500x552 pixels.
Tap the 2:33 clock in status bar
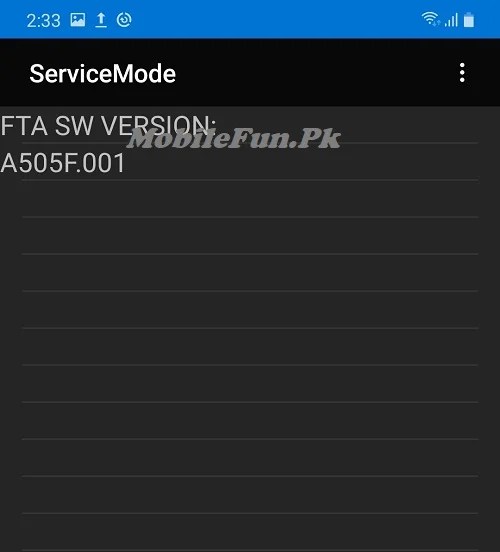(43, 20)
